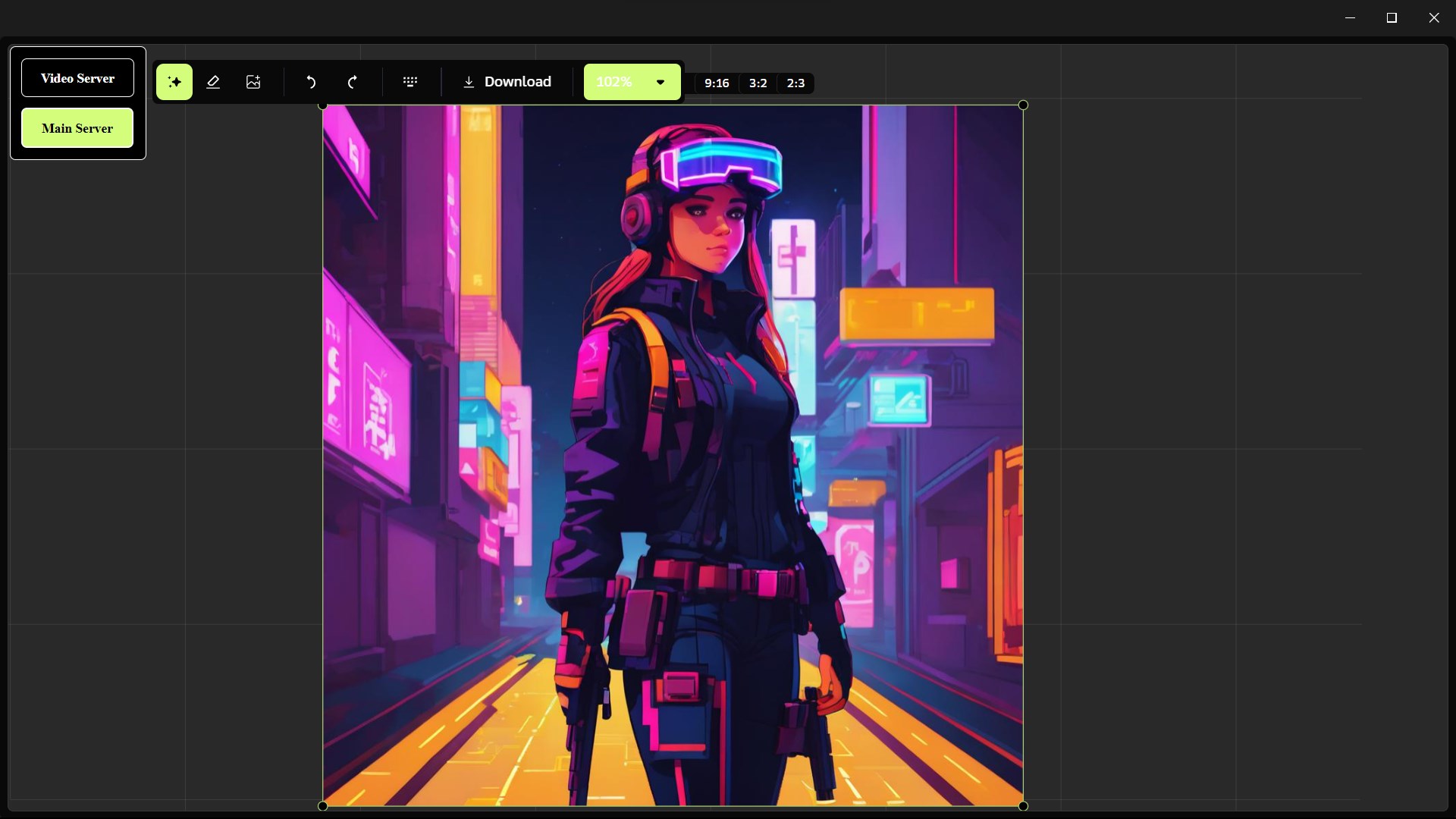Select the 9:16 aspect ratio
1456x819 pixels.
click(717, 83)
